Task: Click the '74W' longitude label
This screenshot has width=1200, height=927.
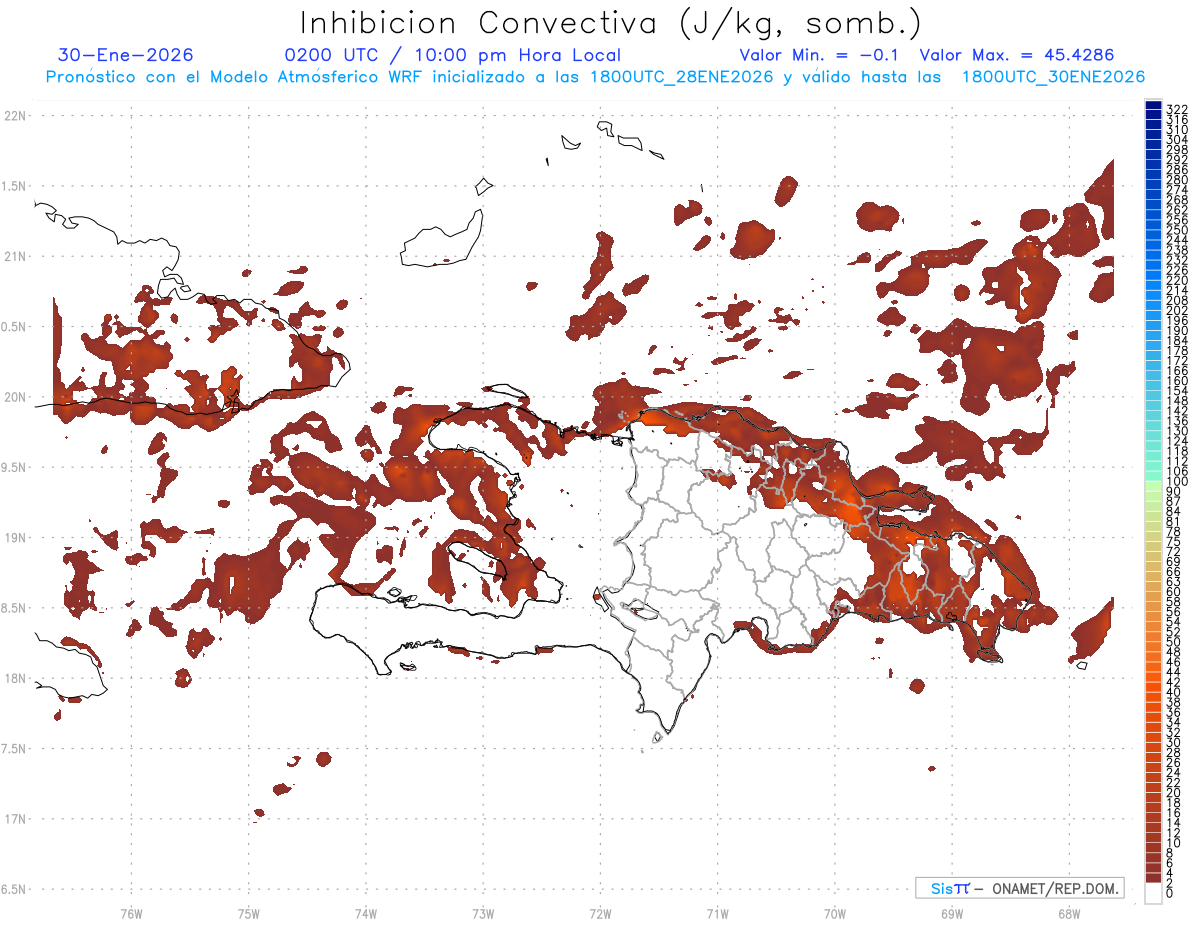Action: click(x=366, y=913)
